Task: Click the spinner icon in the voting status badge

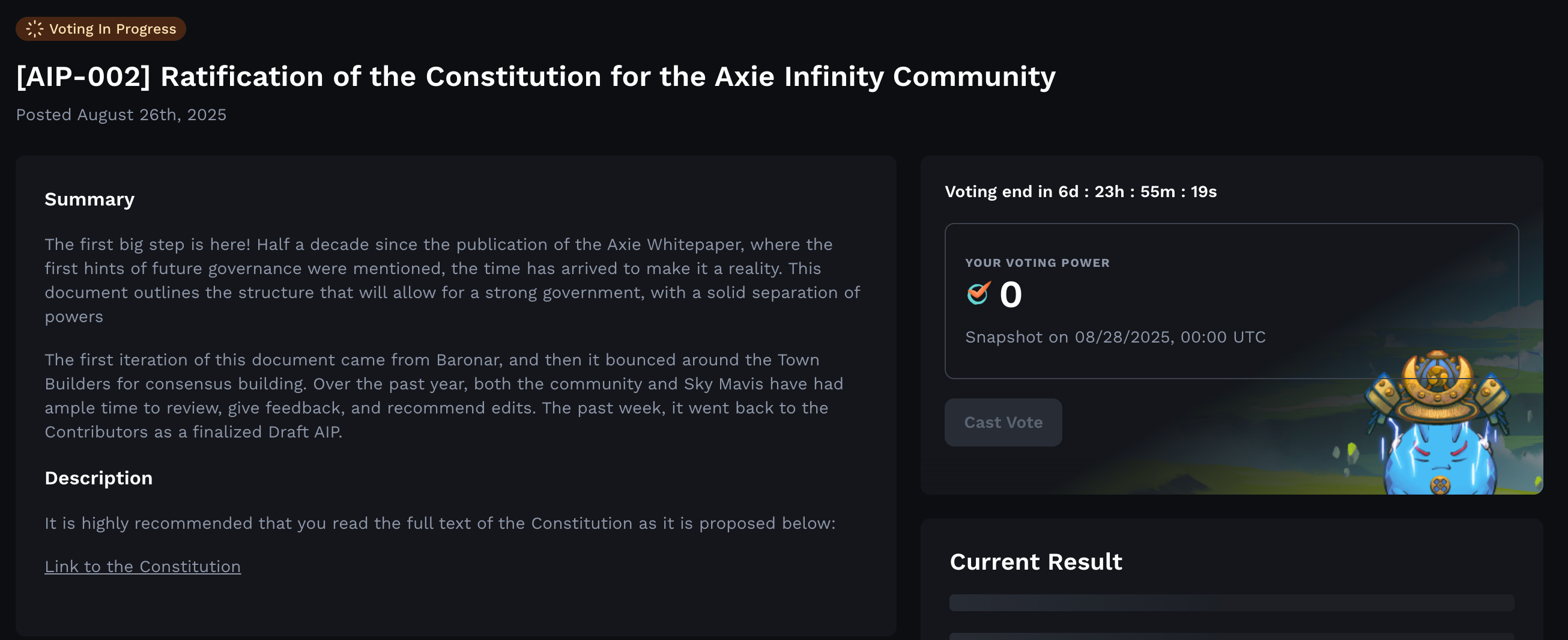Action: (x=35, y=29)
